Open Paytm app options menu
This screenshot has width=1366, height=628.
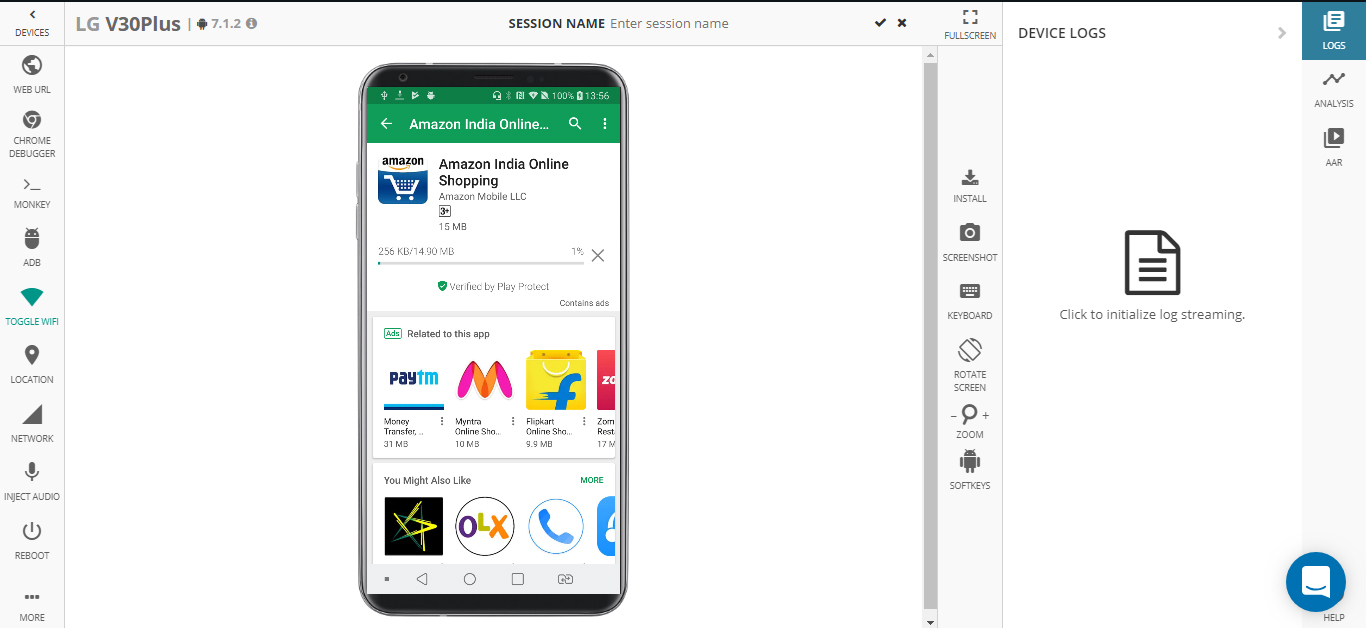tap(442, 421)
